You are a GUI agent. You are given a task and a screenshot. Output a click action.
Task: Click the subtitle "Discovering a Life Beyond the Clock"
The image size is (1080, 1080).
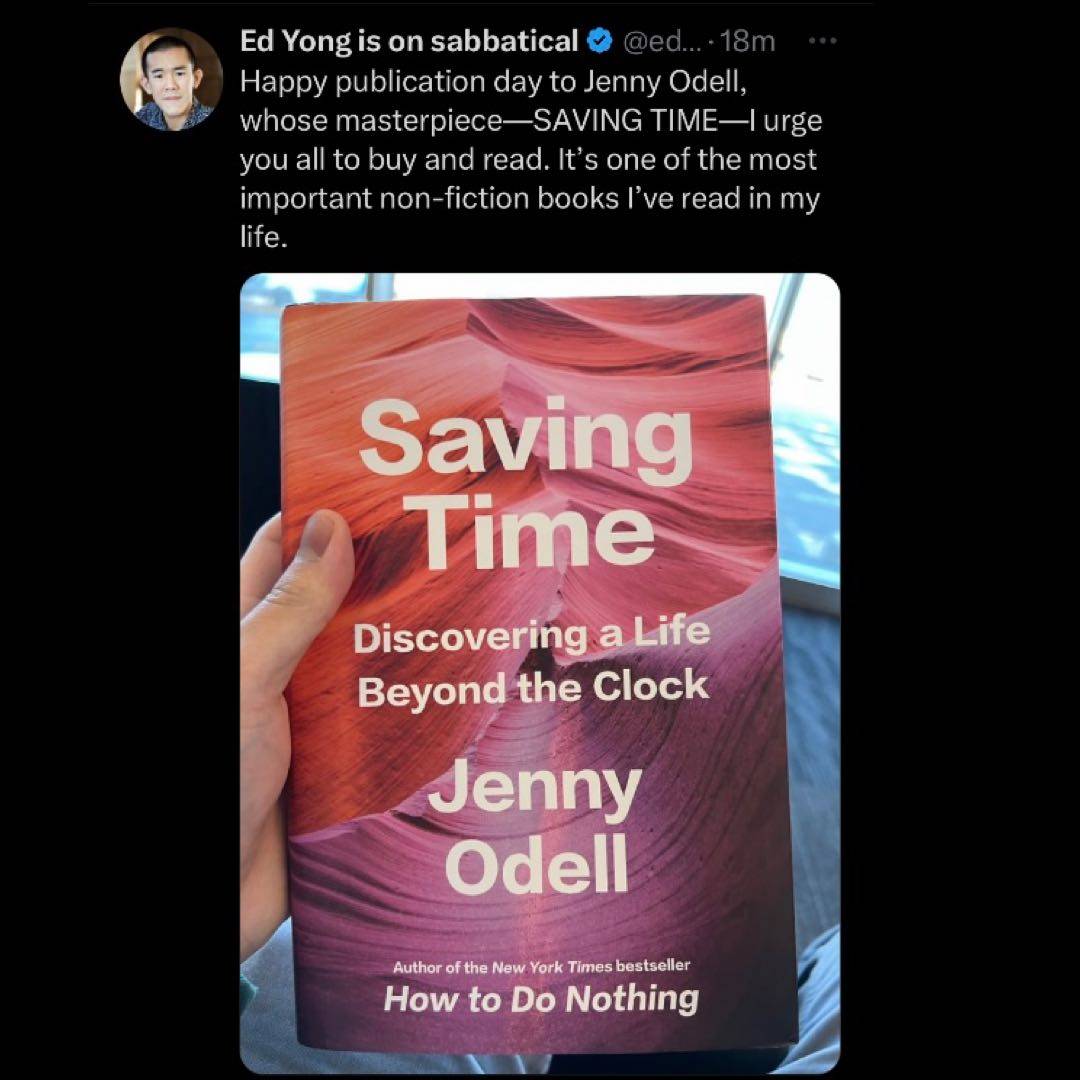(x=532, y=663)
